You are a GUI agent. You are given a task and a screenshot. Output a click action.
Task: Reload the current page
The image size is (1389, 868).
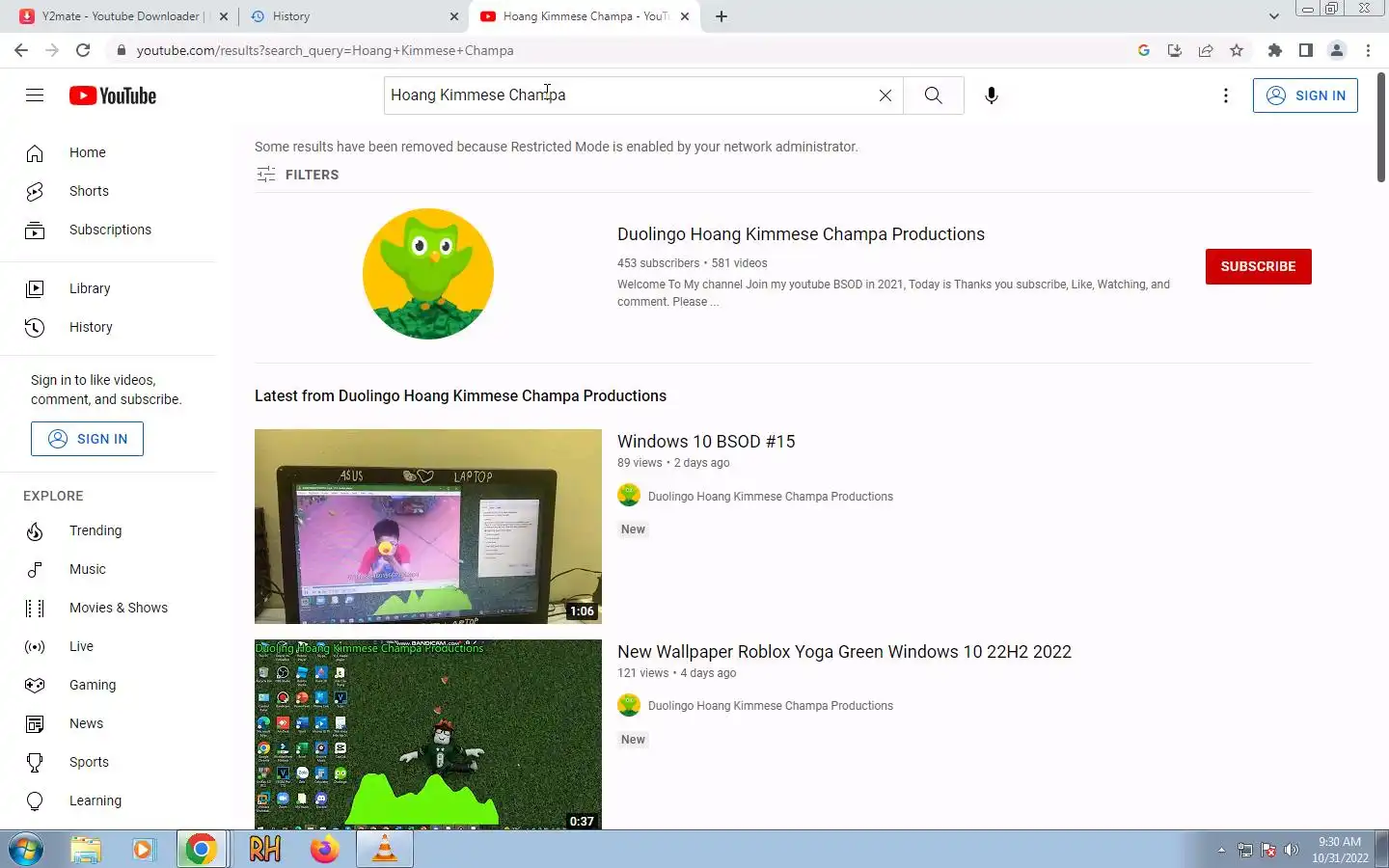point(83,50)
